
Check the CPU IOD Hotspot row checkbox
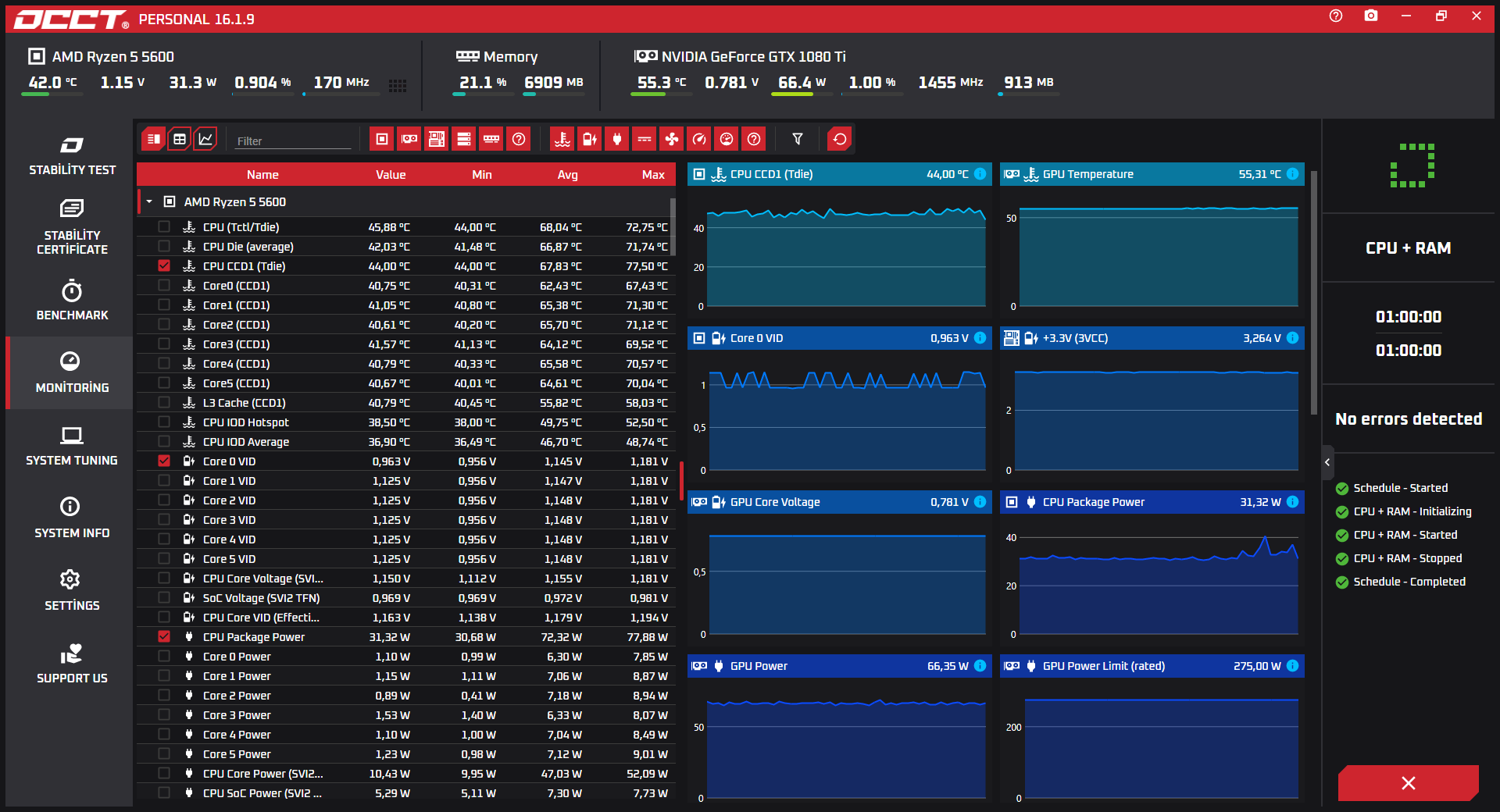click(164, 422)
